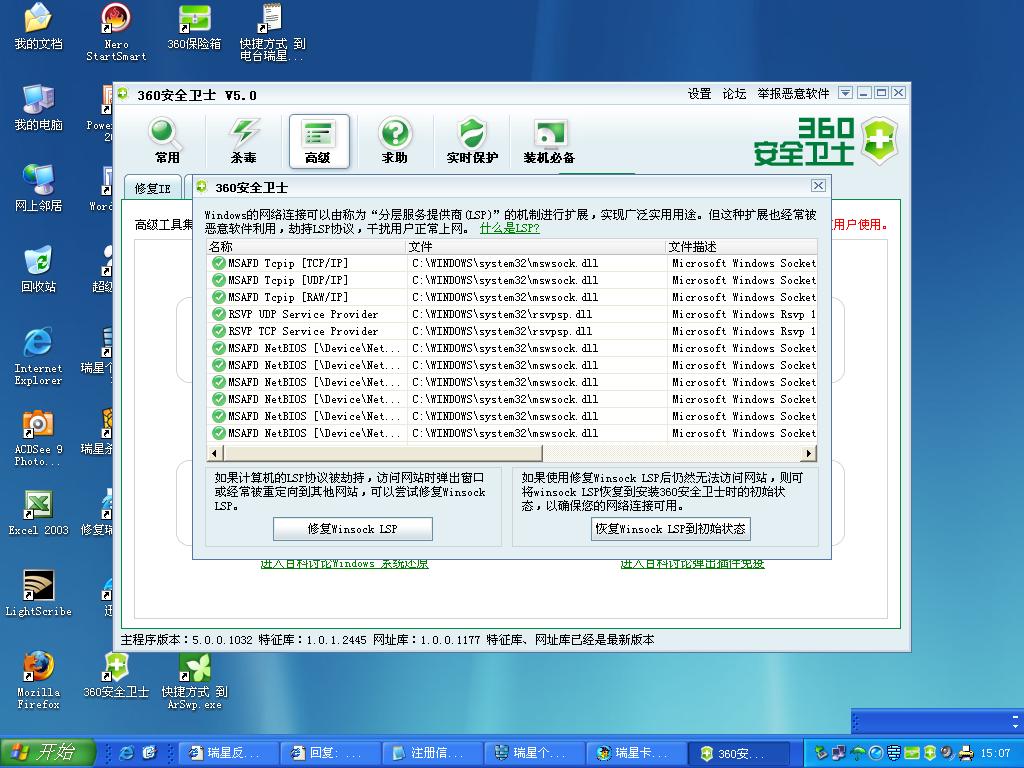Select the 高级 advanced tools icon
The height and width of the screenshot is (768, 1024).
coord(319,141)
